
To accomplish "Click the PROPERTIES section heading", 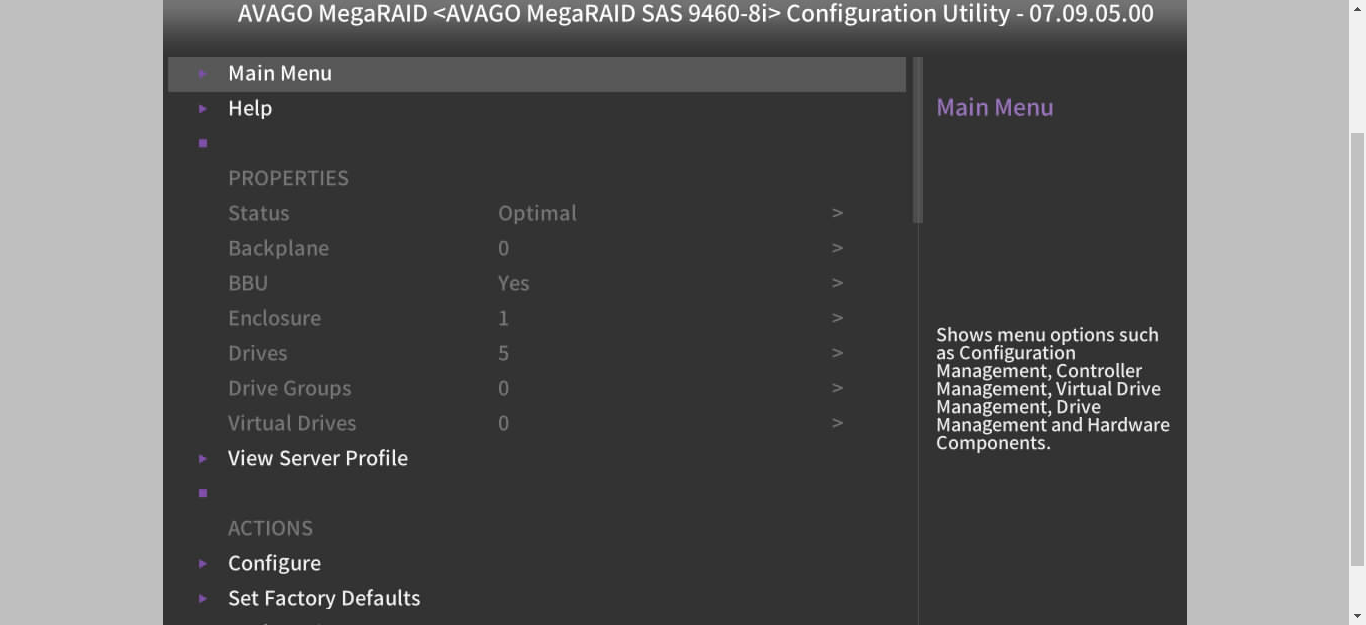I will 288,178.
